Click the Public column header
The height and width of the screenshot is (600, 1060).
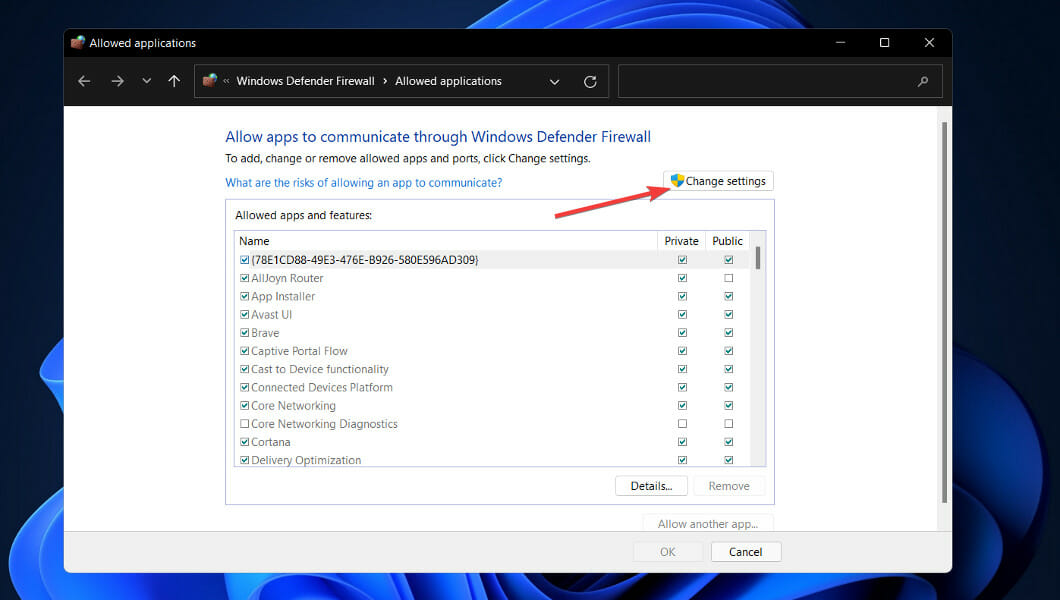[x=727, y=241]
